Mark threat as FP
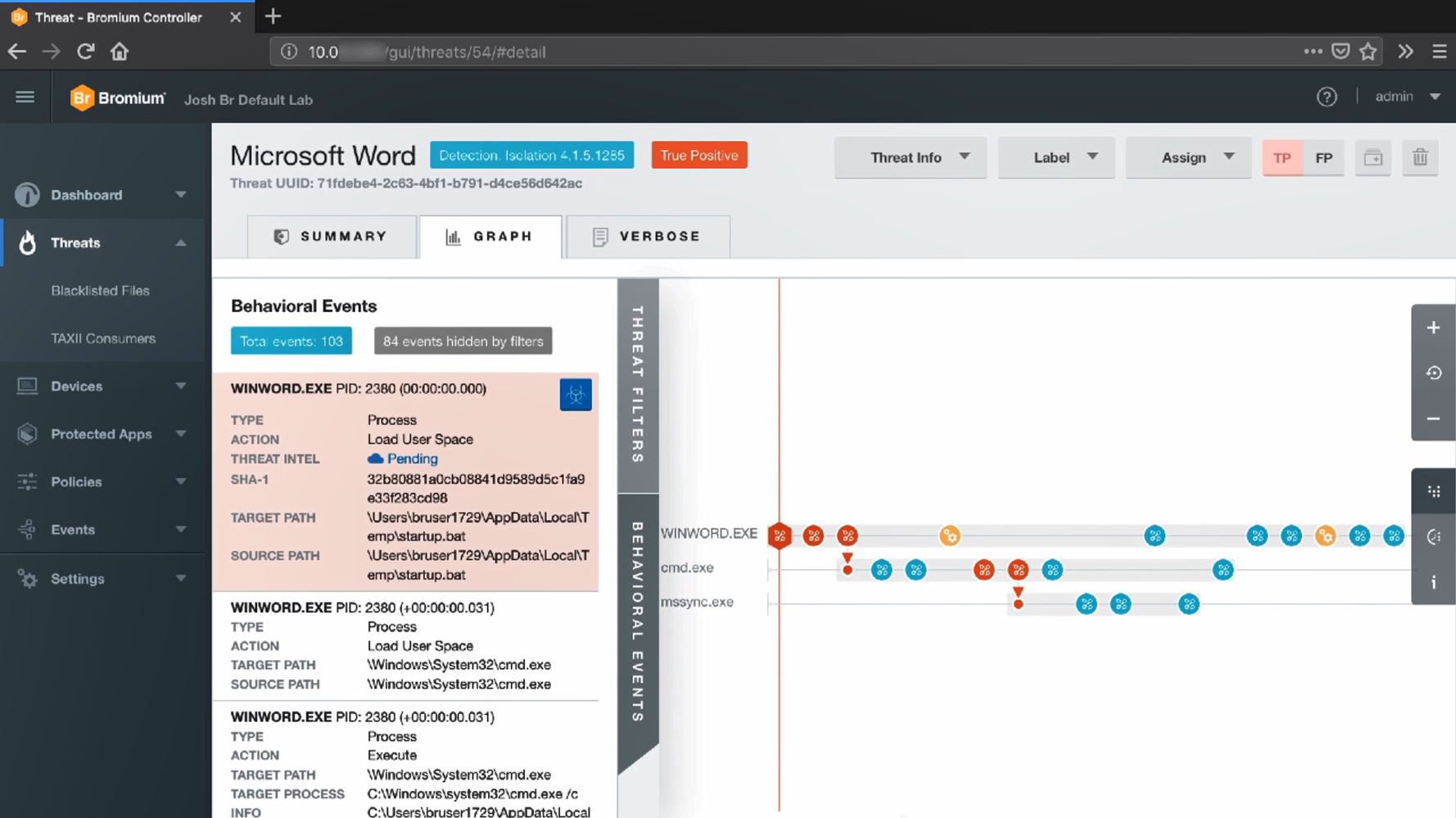This screenshot has height=818, width=1456. 1323,157
